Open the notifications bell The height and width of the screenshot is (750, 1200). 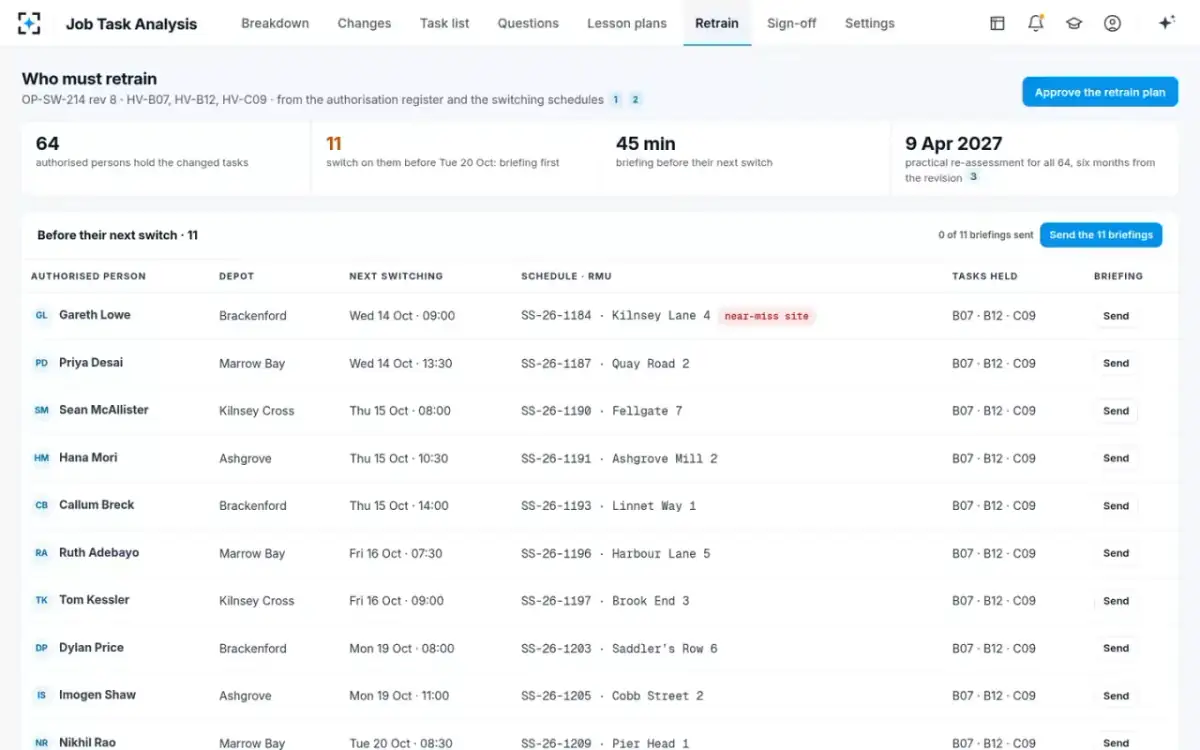coord(1036,23)
